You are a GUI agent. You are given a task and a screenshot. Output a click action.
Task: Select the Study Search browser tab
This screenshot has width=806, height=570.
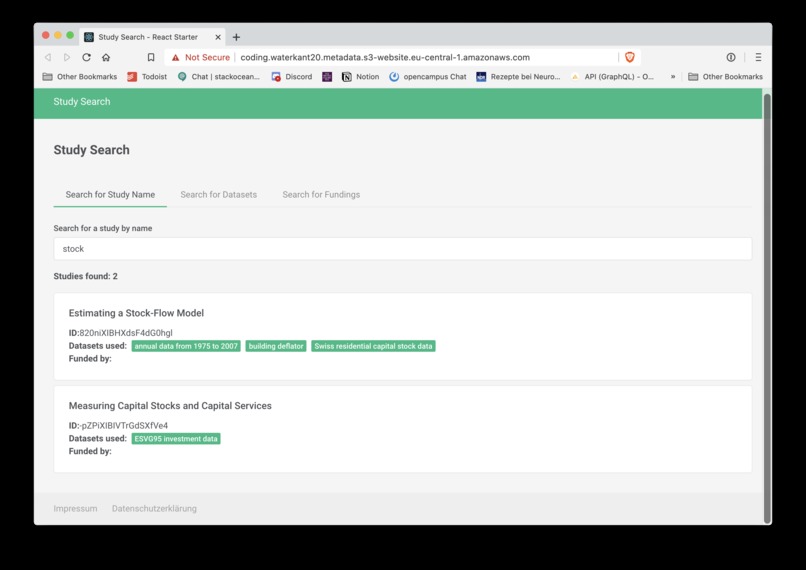pos(153,37)
